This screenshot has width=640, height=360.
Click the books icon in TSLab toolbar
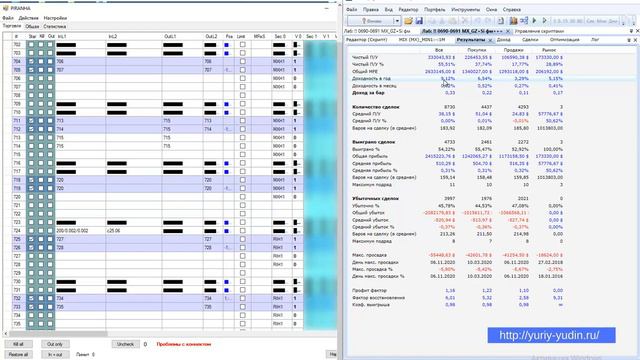pyautogui.click(x=513, y=20)
